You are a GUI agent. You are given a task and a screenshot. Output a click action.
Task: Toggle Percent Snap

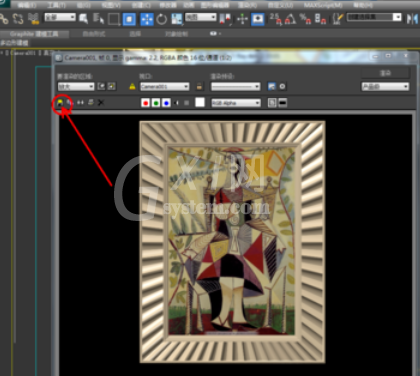305,19
